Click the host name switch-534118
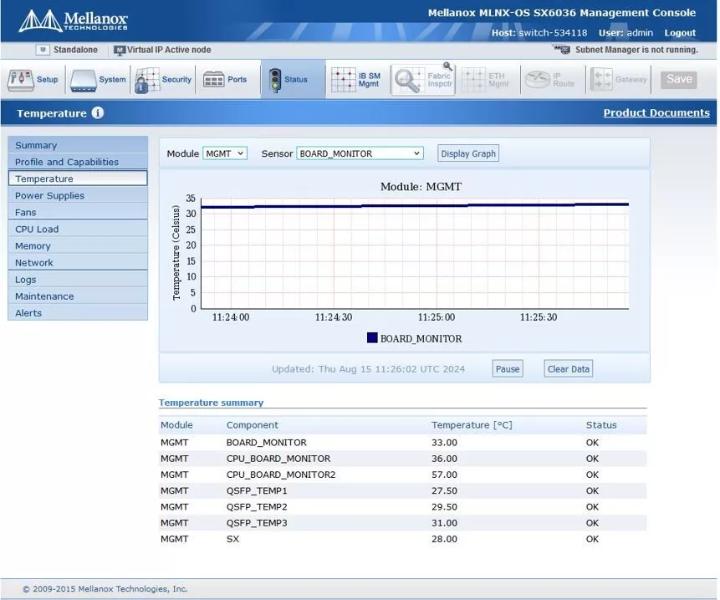 click(x=553, y=33)
